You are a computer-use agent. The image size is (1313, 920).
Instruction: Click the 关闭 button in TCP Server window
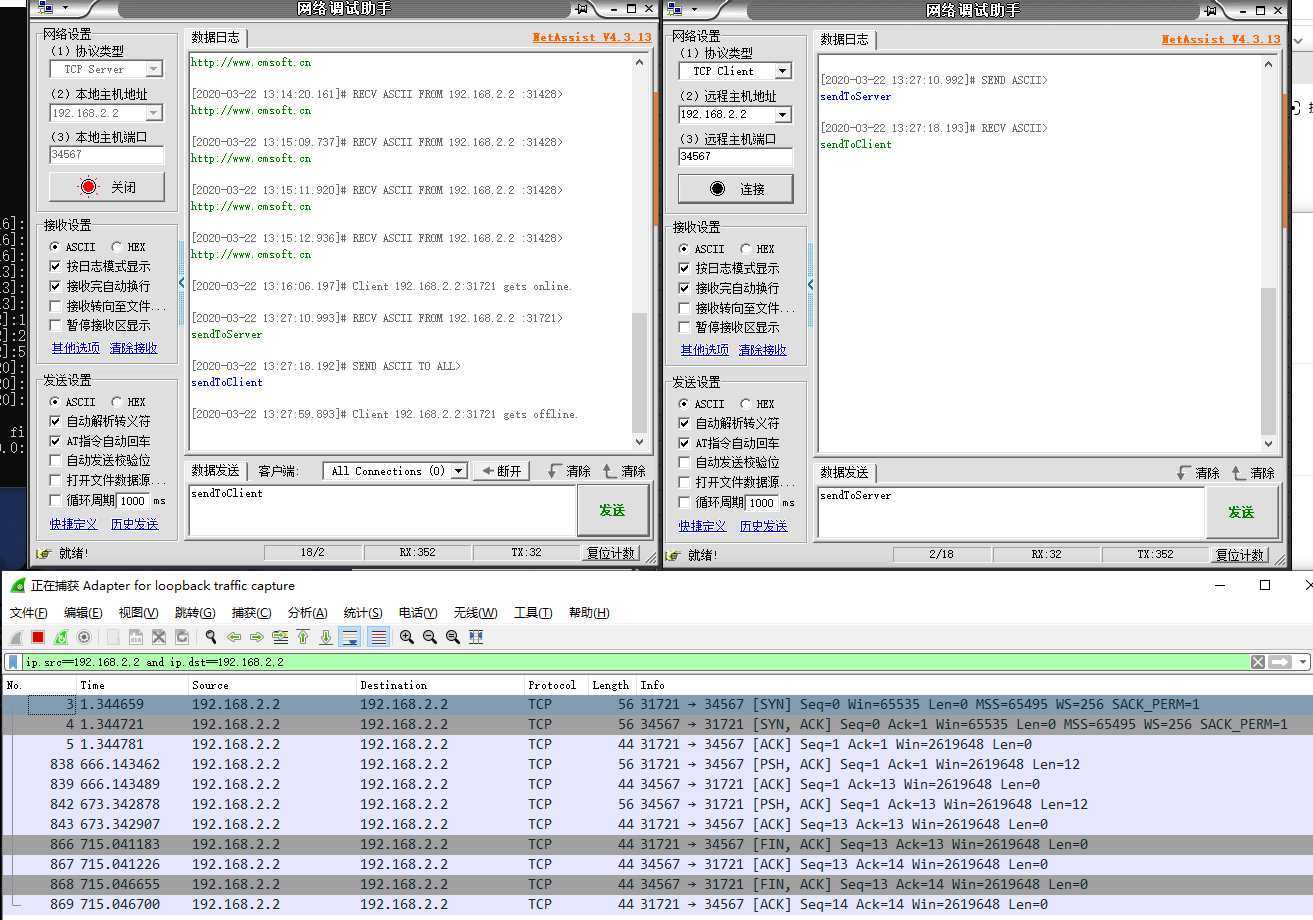point(107,187)
